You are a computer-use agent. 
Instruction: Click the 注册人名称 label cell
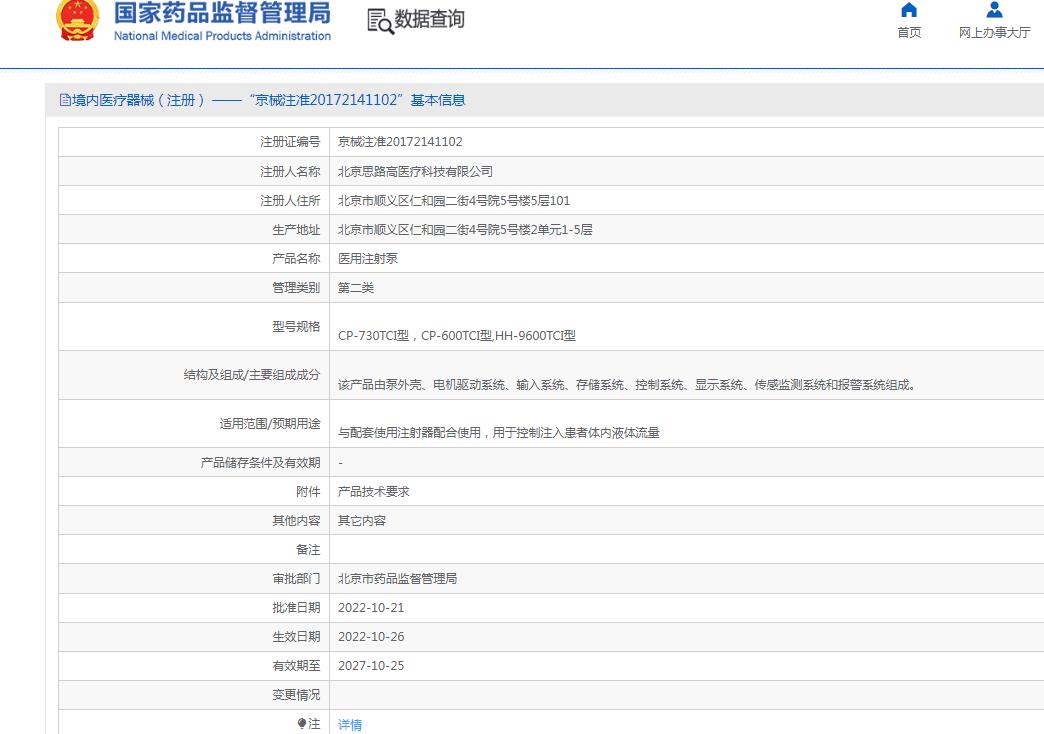click(x=194, y=172)
